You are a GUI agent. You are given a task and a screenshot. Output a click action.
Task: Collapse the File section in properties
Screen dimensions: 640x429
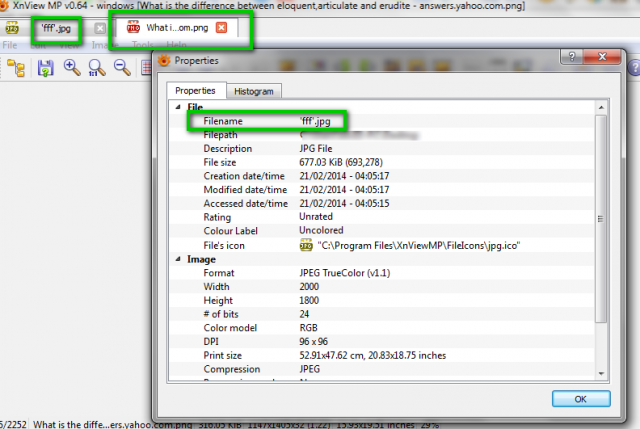click(x=178, y=107)
